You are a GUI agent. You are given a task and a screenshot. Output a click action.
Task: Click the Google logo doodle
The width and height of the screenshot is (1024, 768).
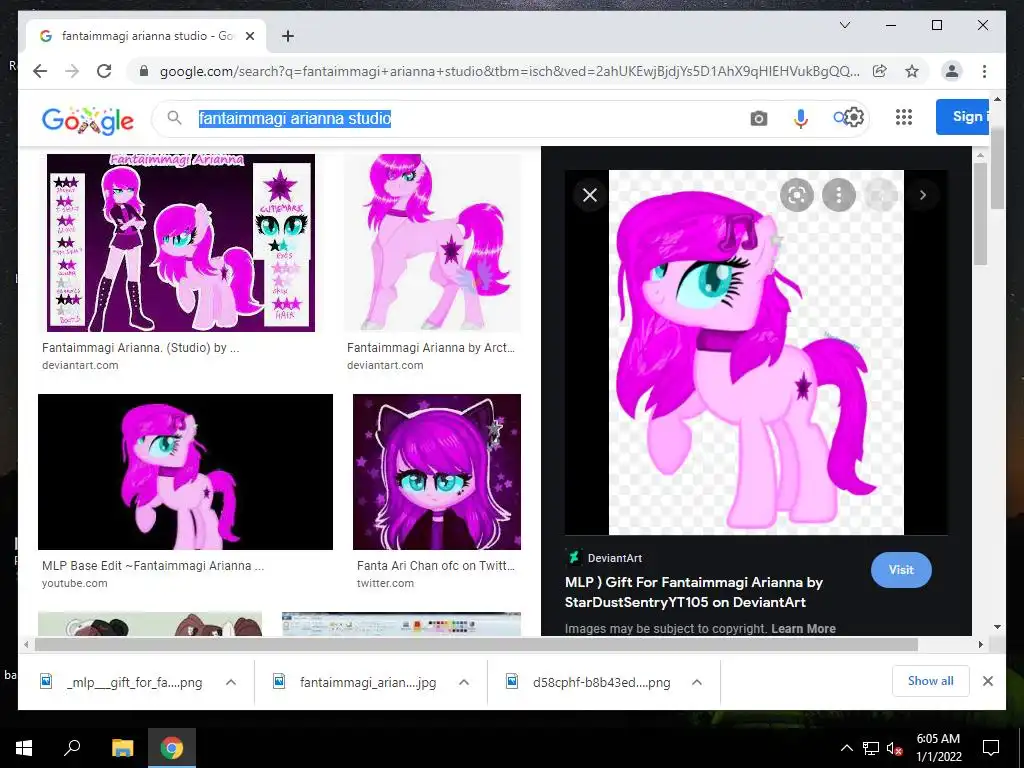pyautogui.click(x=88, y=119)
